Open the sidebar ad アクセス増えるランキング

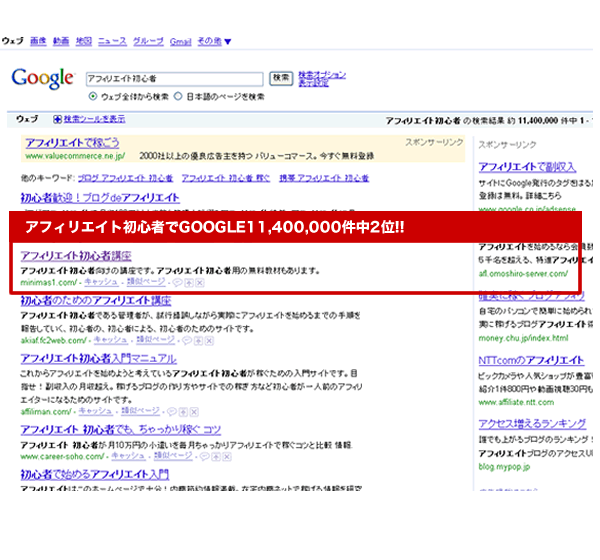[x=532, y=424]
